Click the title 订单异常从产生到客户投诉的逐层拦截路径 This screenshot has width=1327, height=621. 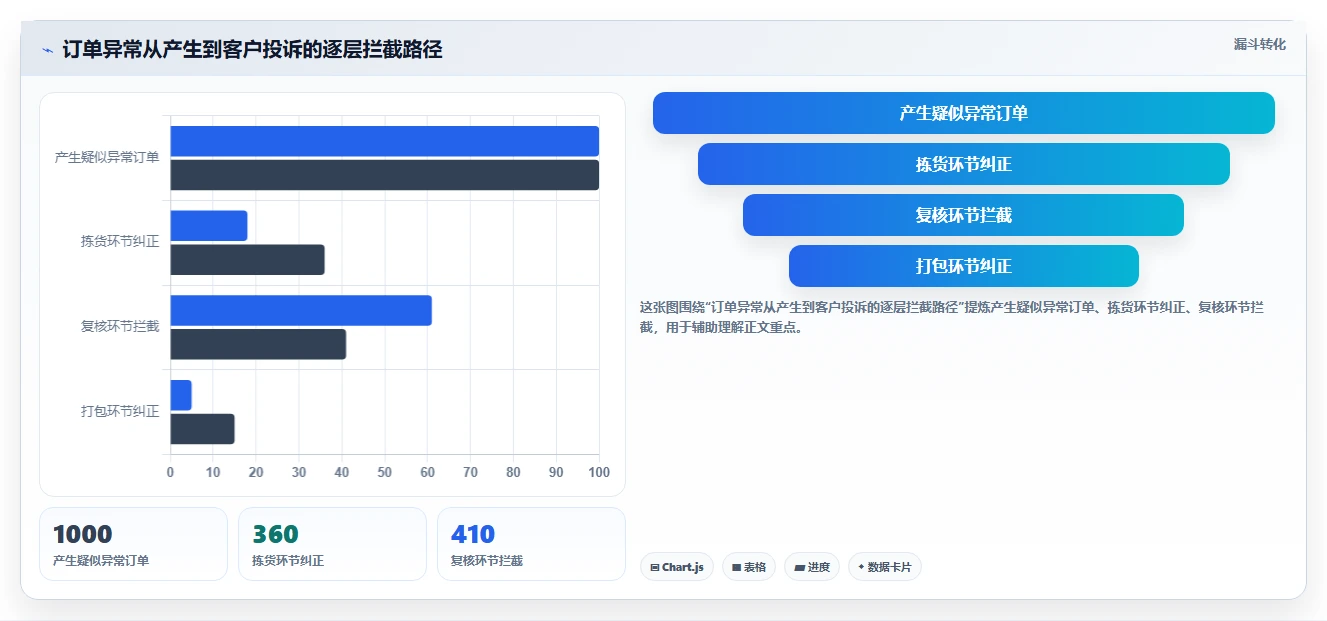tap(252, 50)
